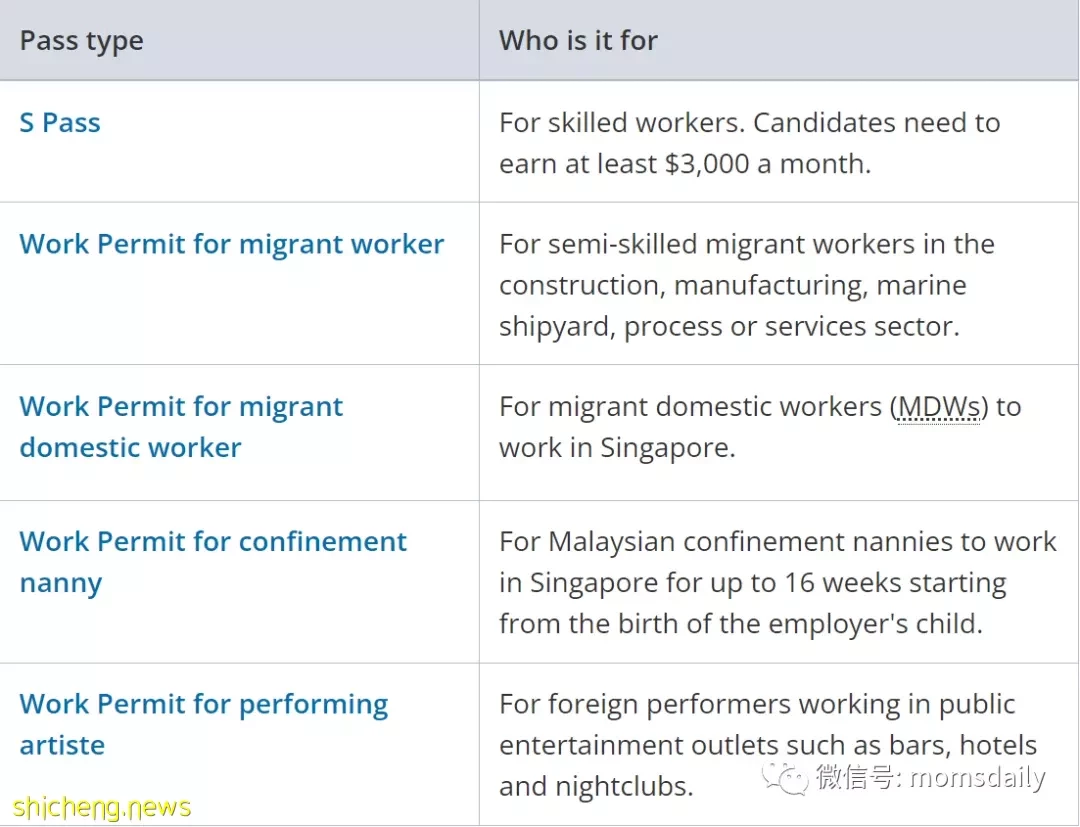Screen dimensions: 1080x827
Task: Click the '16 weeks starting' text line
Action: 753,583
